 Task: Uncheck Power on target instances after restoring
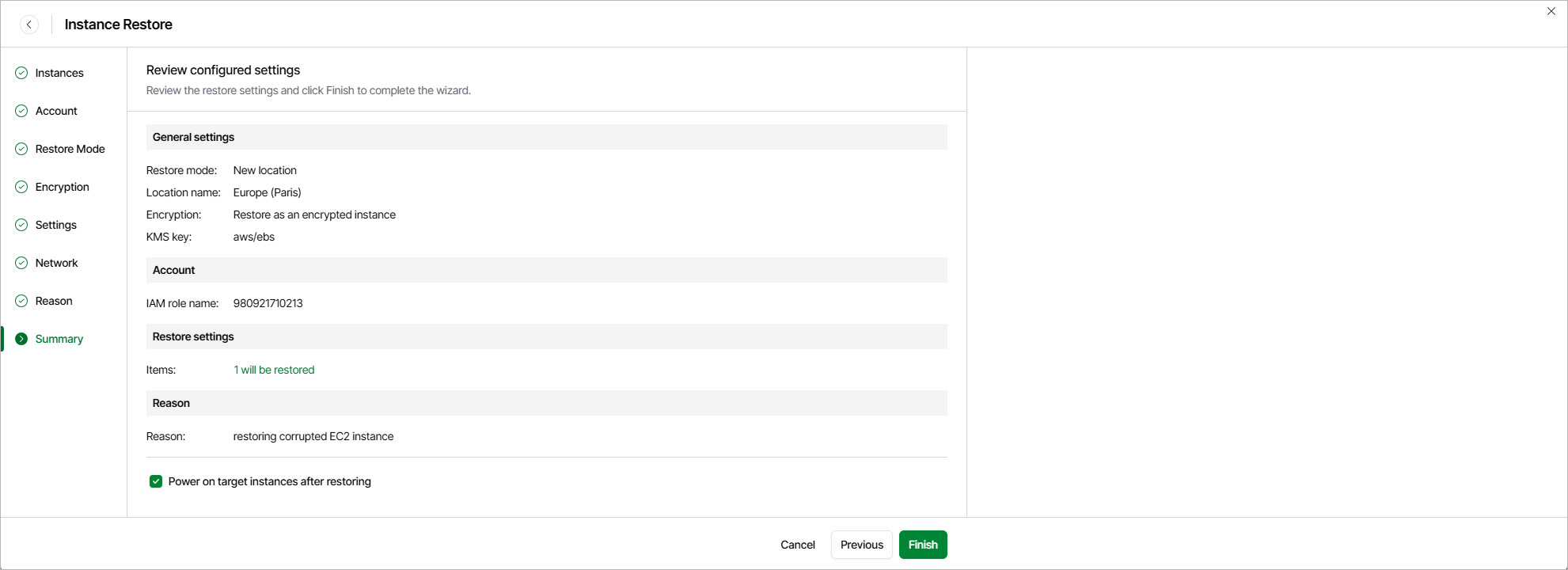[156, 481]
